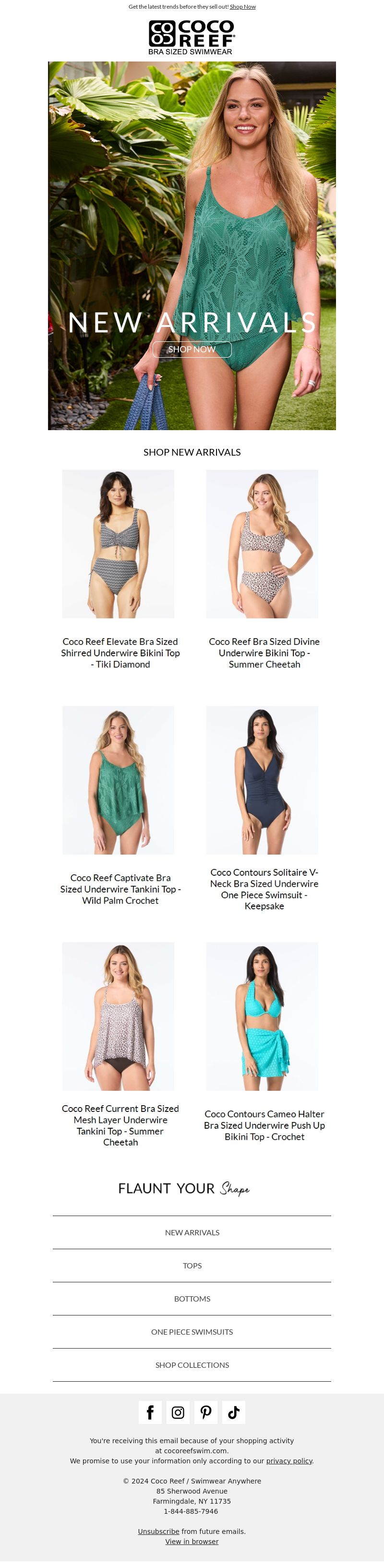Open the Facebook social icon
384x1568 pixels.
[150, 1412]
